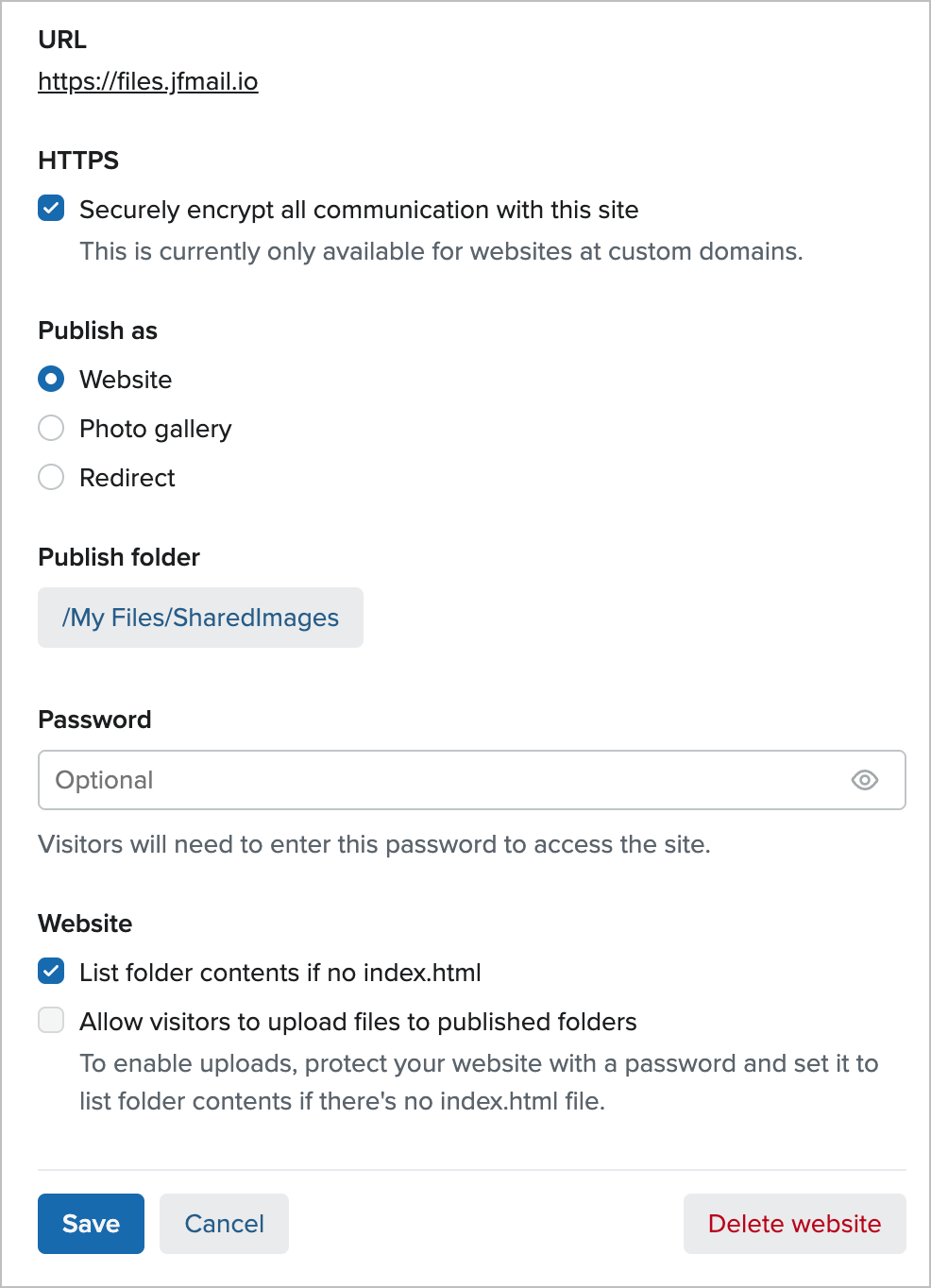Open the https://files.jfmail.io link
Image resolution: width=931 pixels, height=1288 pixels.
(147, 82)
